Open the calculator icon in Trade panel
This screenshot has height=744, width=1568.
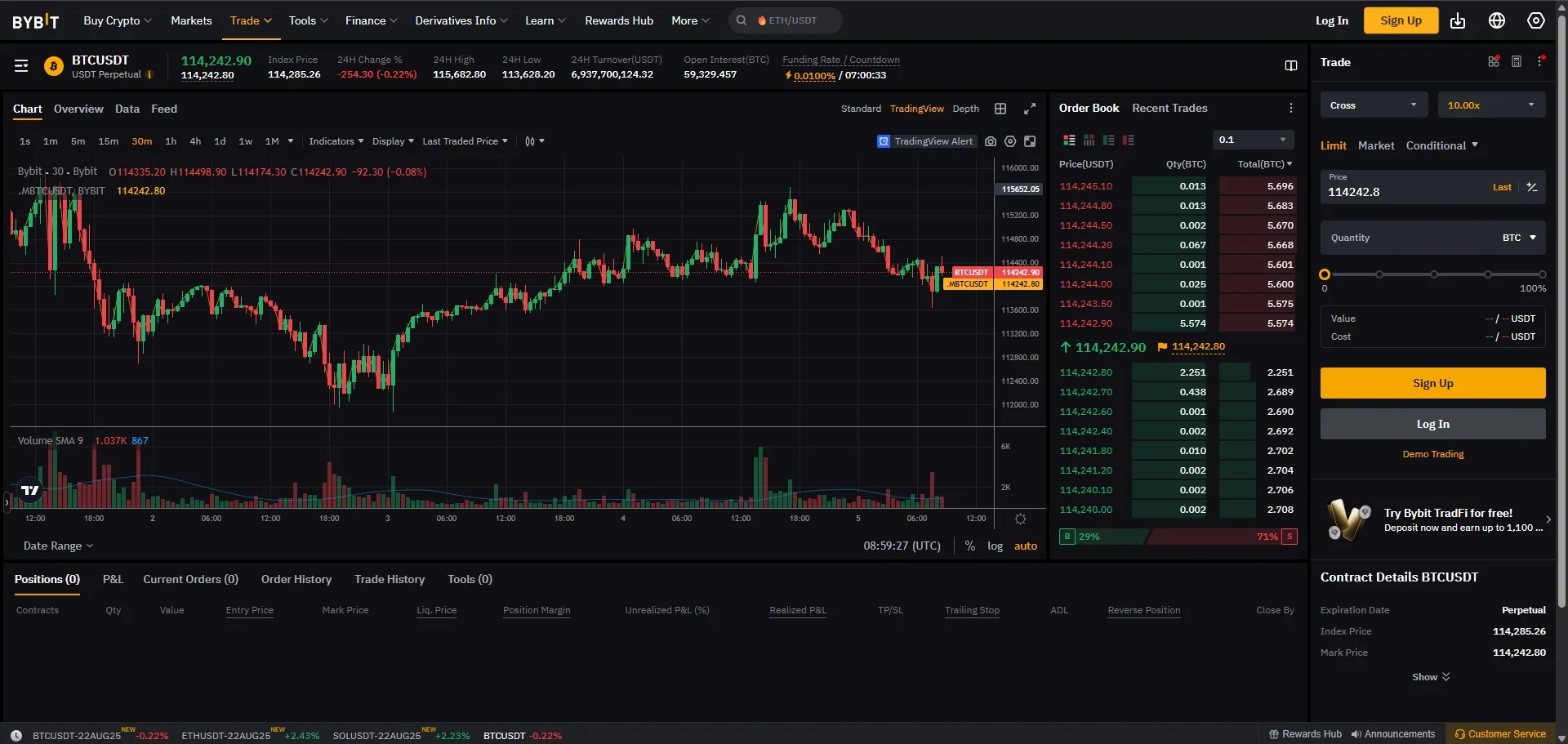pyautogui.click(x=1517, y=61)
